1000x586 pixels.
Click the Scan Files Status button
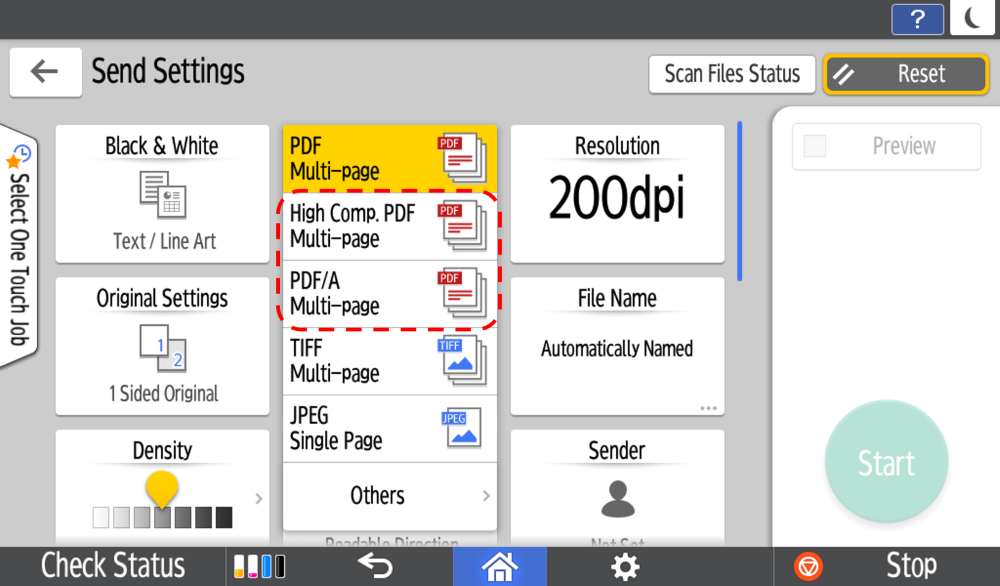tap(732, 74)
